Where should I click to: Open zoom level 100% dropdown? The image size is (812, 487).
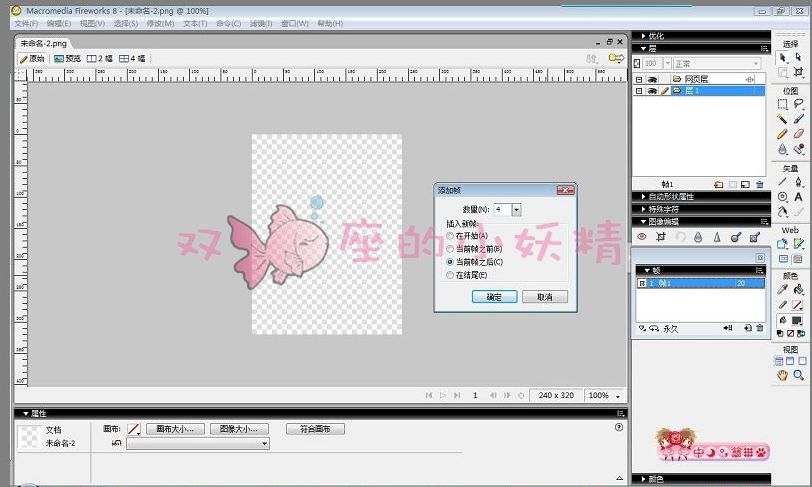[617, 396]
